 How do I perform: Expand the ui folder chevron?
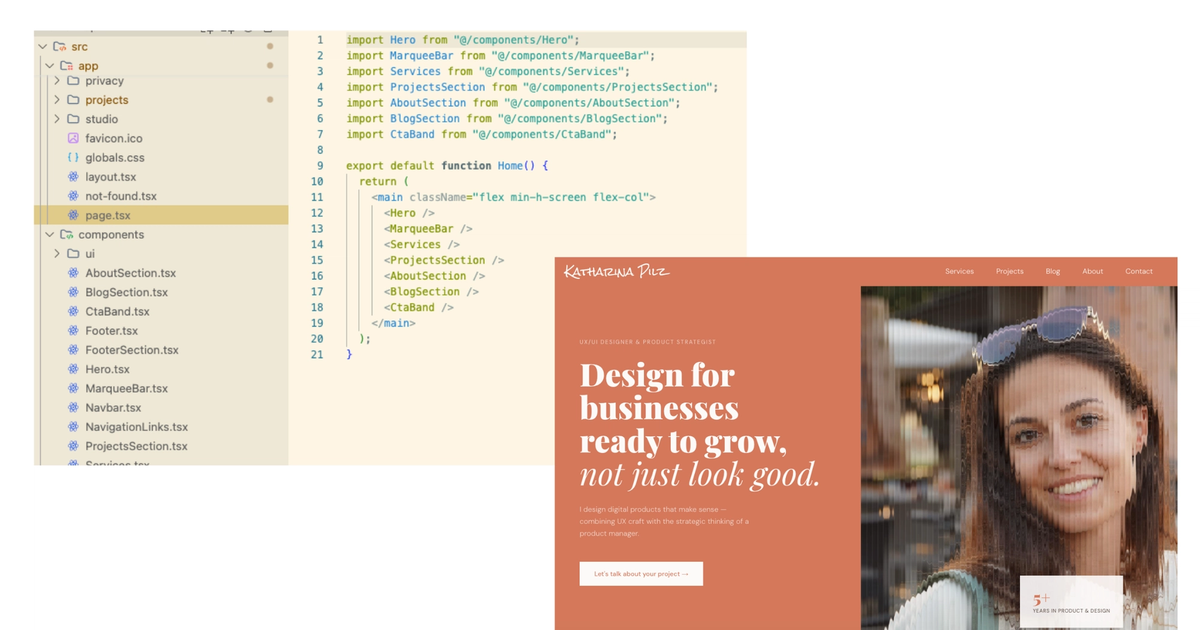tap(57, 254)
